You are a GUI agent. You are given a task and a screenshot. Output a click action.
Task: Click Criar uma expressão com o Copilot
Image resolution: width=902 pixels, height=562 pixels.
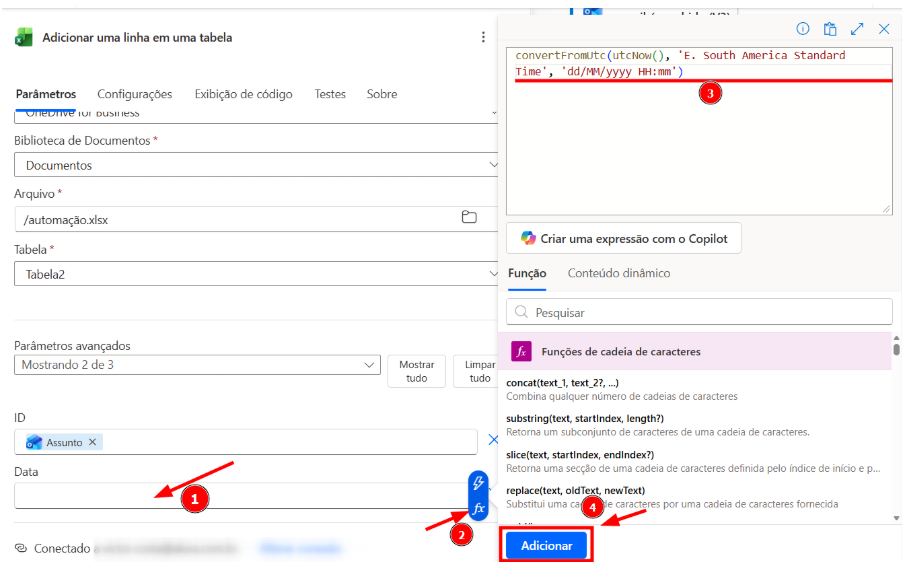[x=624, y=238]
